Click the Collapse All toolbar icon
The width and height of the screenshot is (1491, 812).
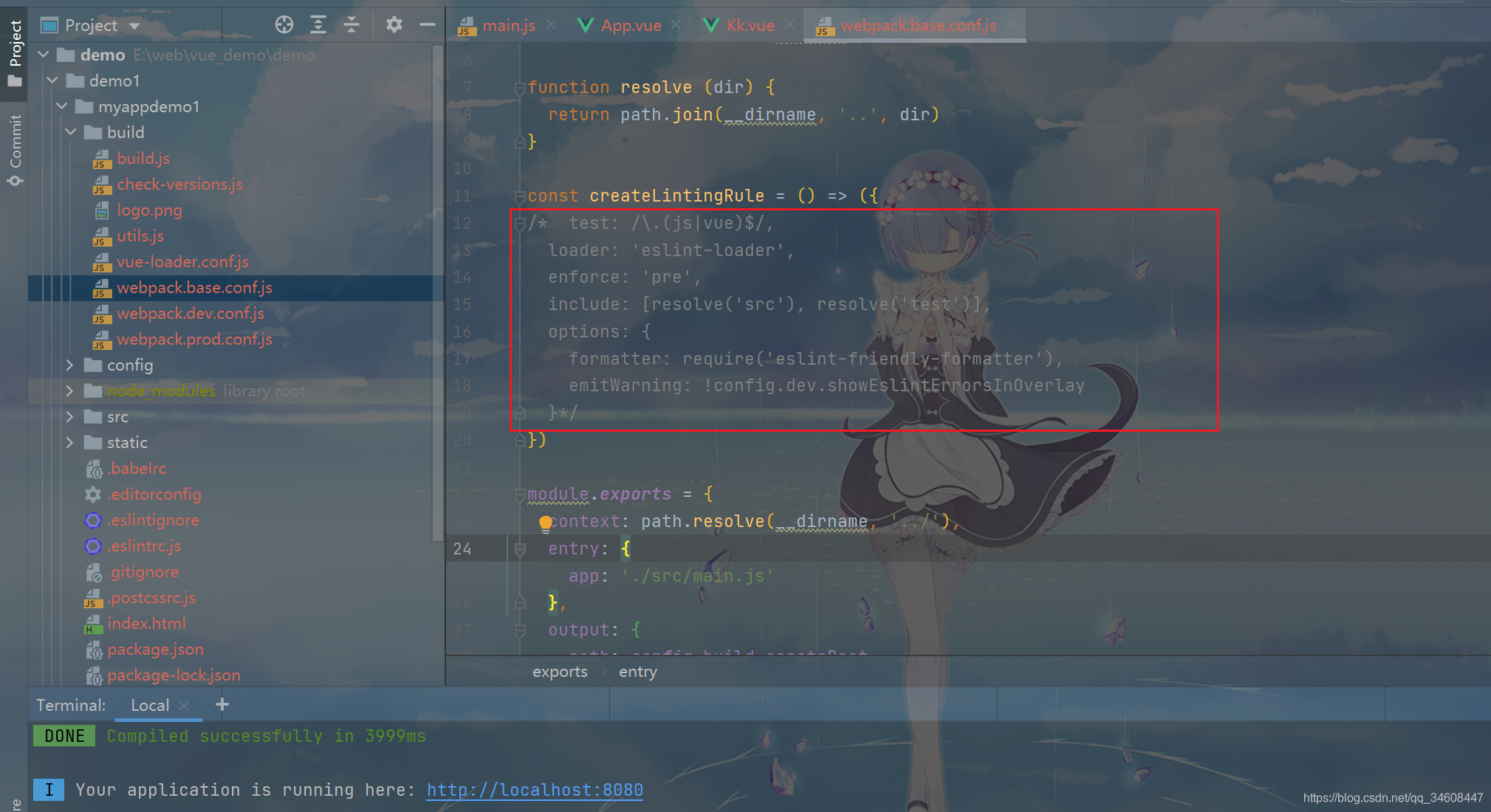point(352,25)
